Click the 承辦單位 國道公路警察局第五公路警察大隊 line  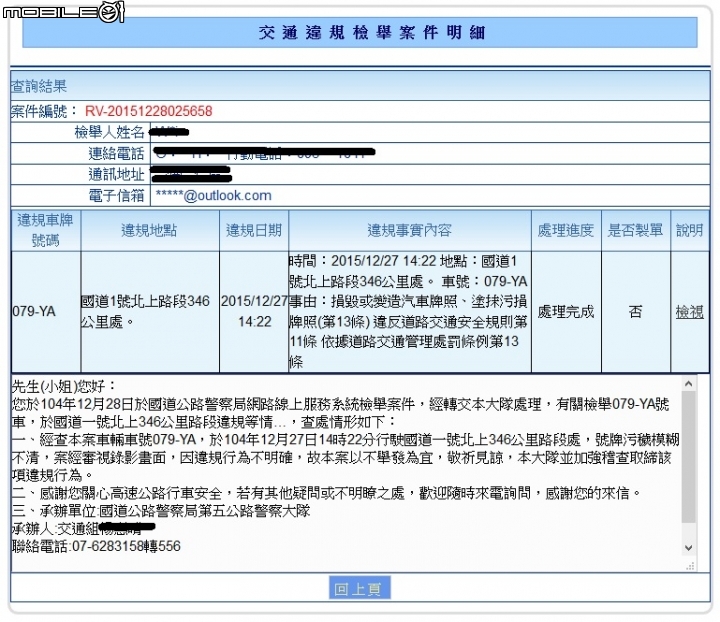click(161, 511)
